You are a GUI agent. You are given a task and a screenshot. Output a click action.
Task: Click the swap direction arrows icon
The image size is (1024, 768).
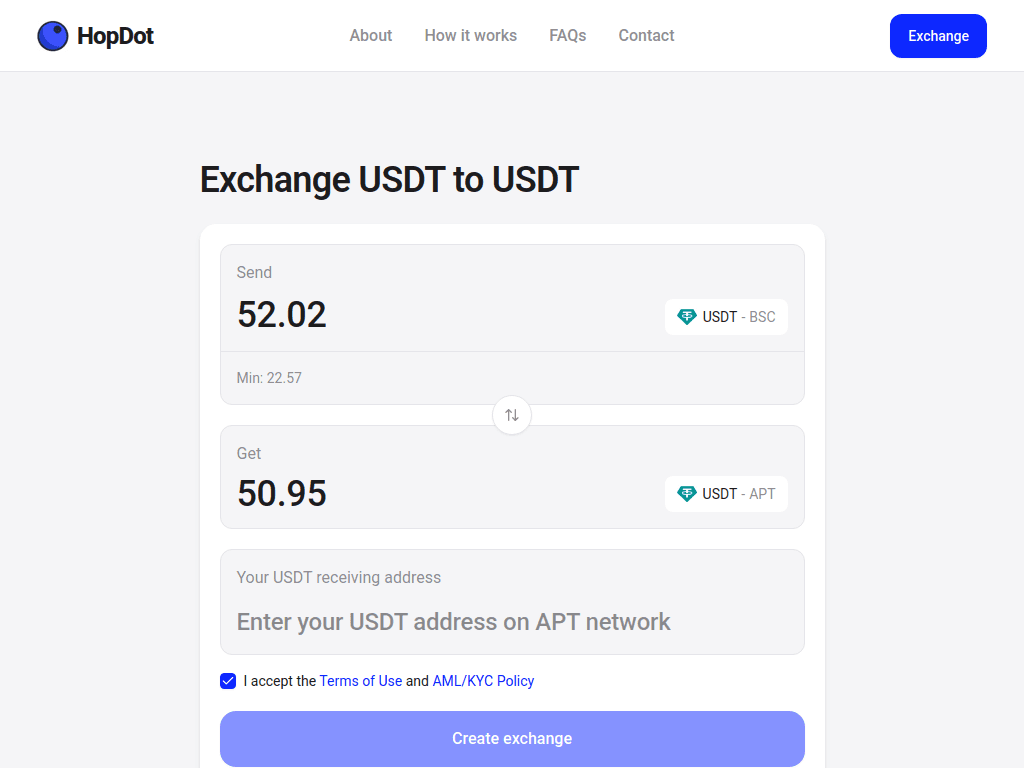tap(512, 415)
